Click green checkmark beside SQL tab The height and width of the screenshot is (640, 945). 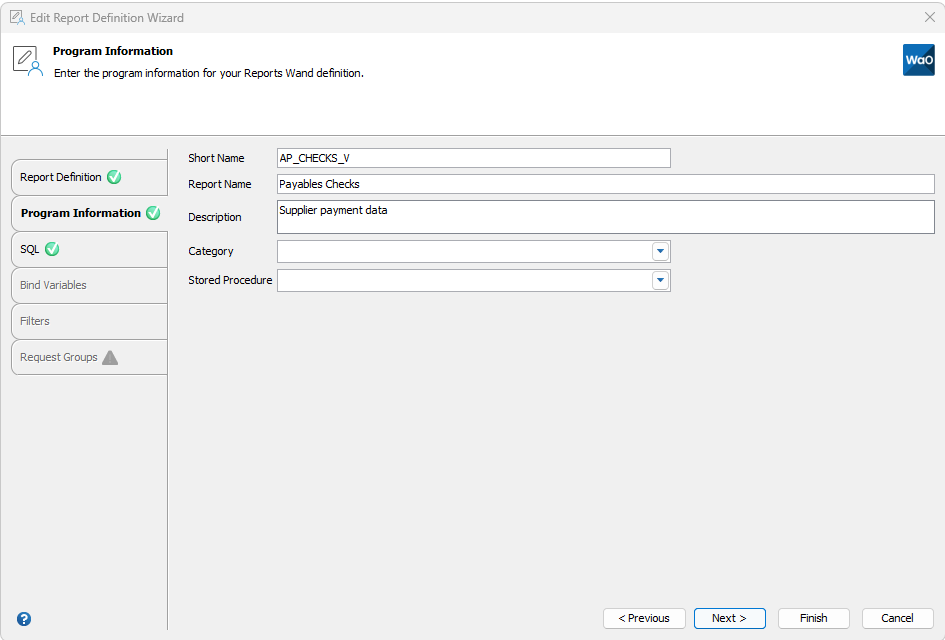[x=52, y=249]
